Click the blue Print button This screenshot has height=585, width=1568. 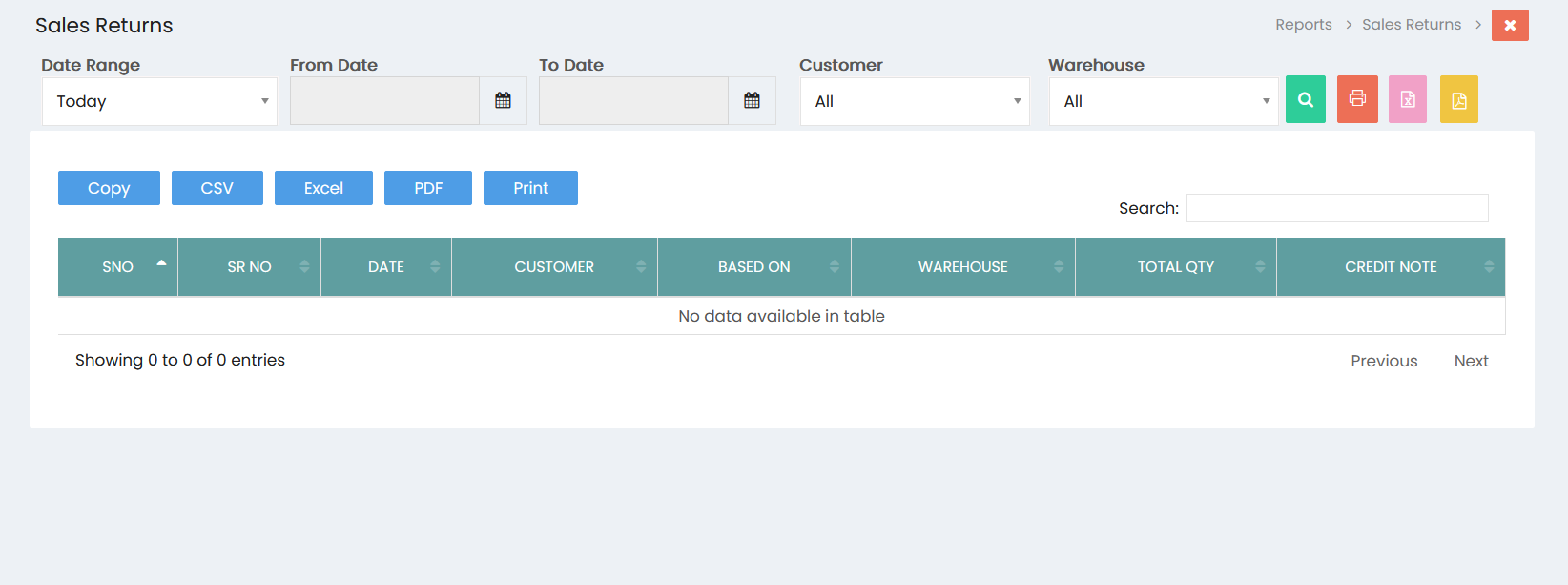coord(530,188)
